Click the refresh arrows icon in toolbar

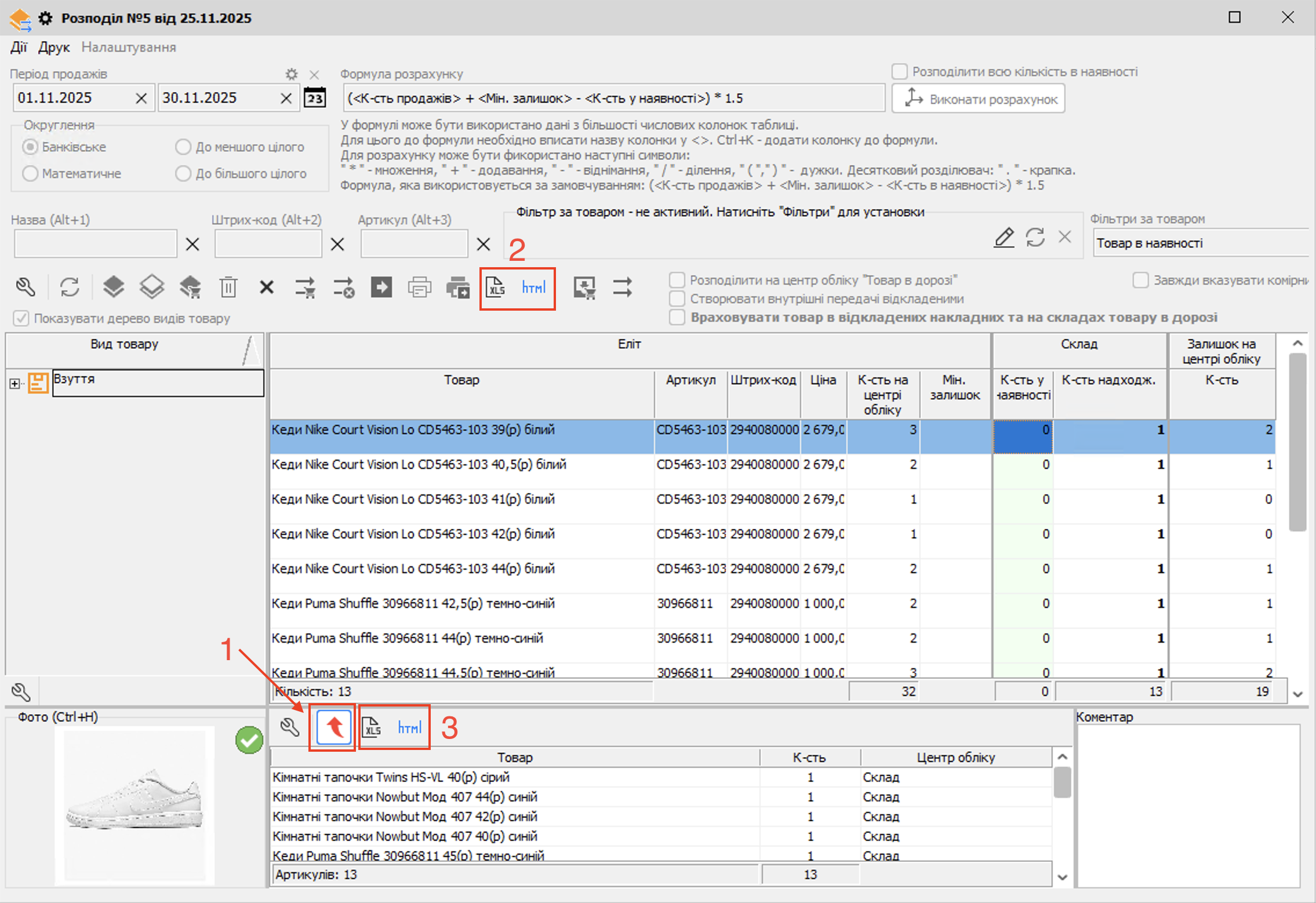click(70, 287)
